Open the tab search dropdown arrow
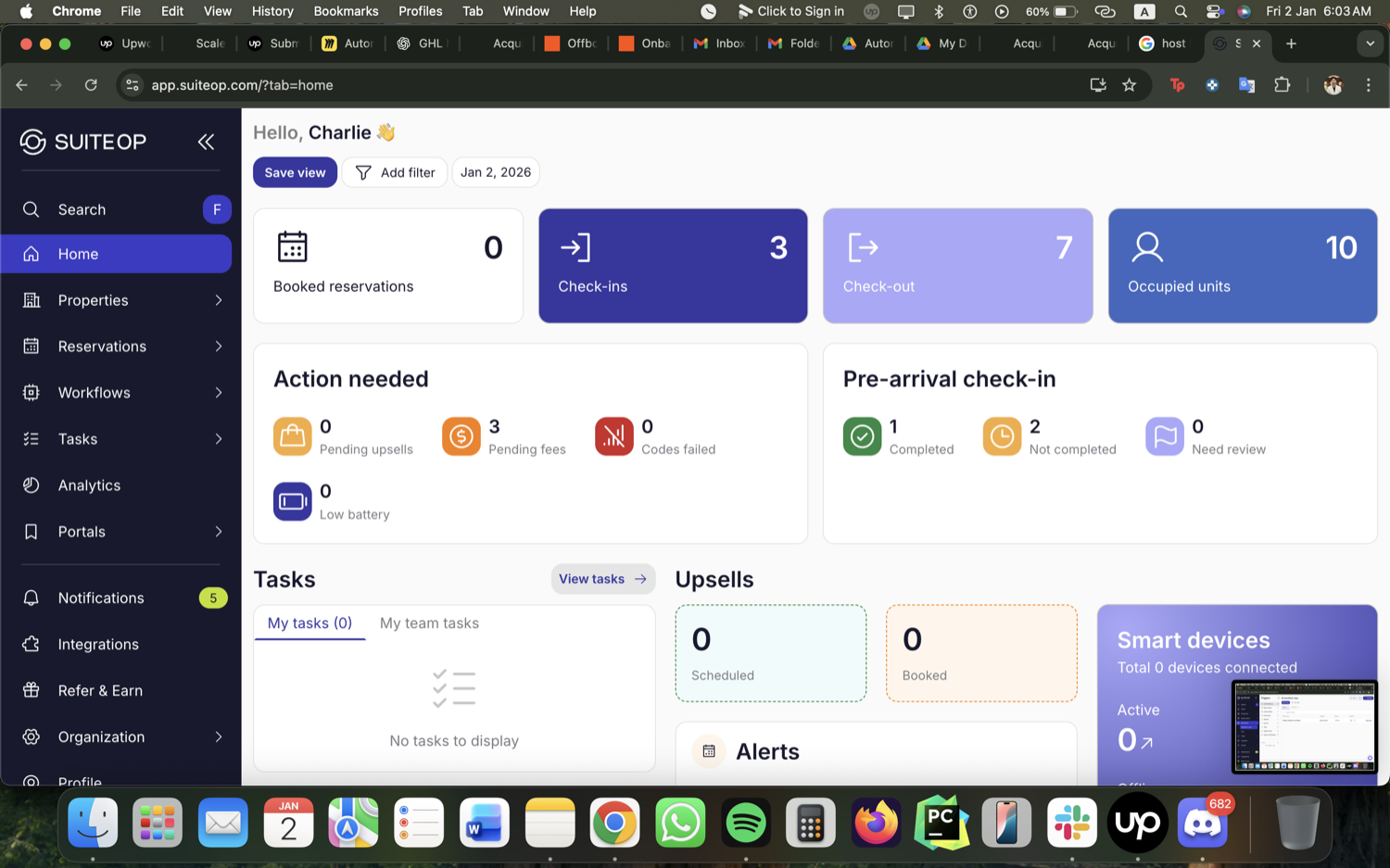 (x=1370, y=44)
